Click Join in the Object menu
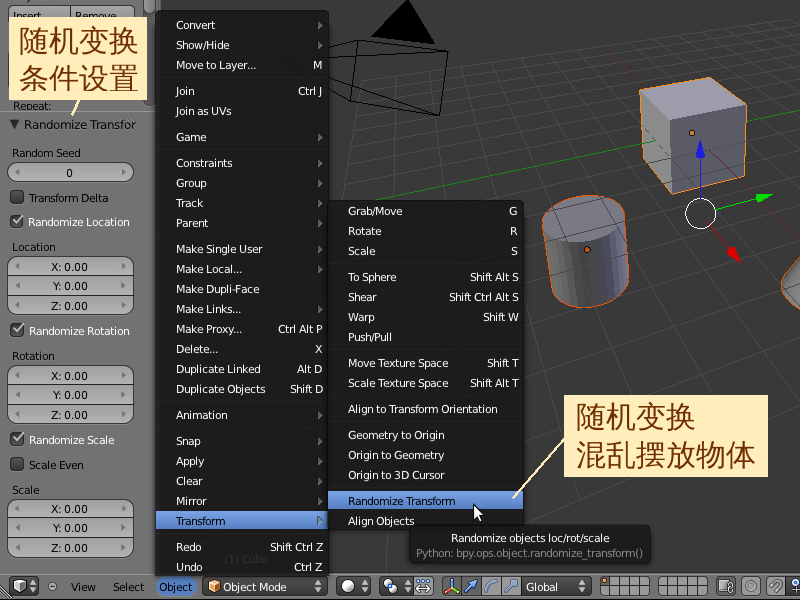 coord(242,91)
